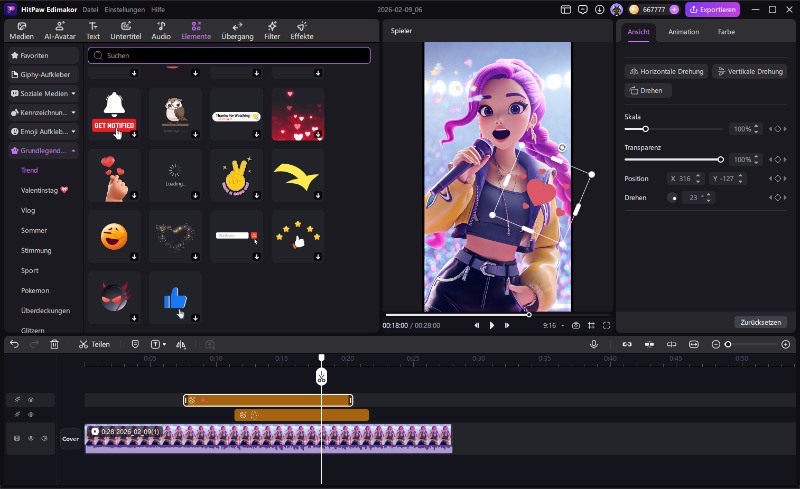Viewport: 800px width, 489px height.
Task: Click the Exportieren button
Action: tap(712, 9)
